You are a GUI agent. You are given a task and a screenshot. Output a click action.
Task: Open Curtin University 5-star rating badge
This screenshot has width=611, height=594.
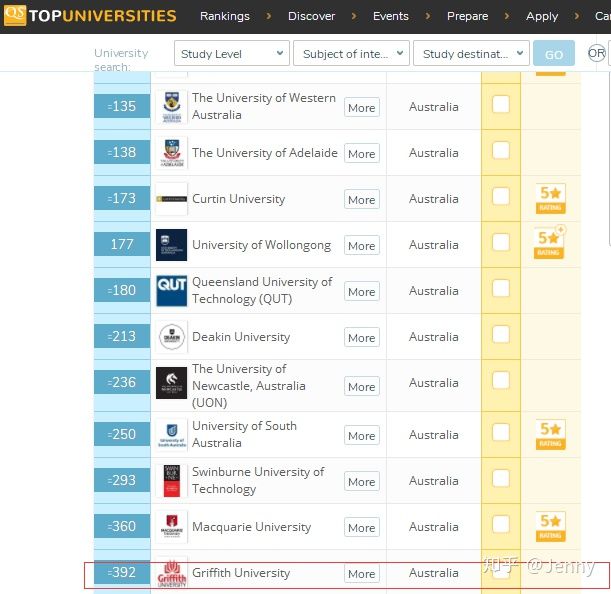tap(550, 199)
